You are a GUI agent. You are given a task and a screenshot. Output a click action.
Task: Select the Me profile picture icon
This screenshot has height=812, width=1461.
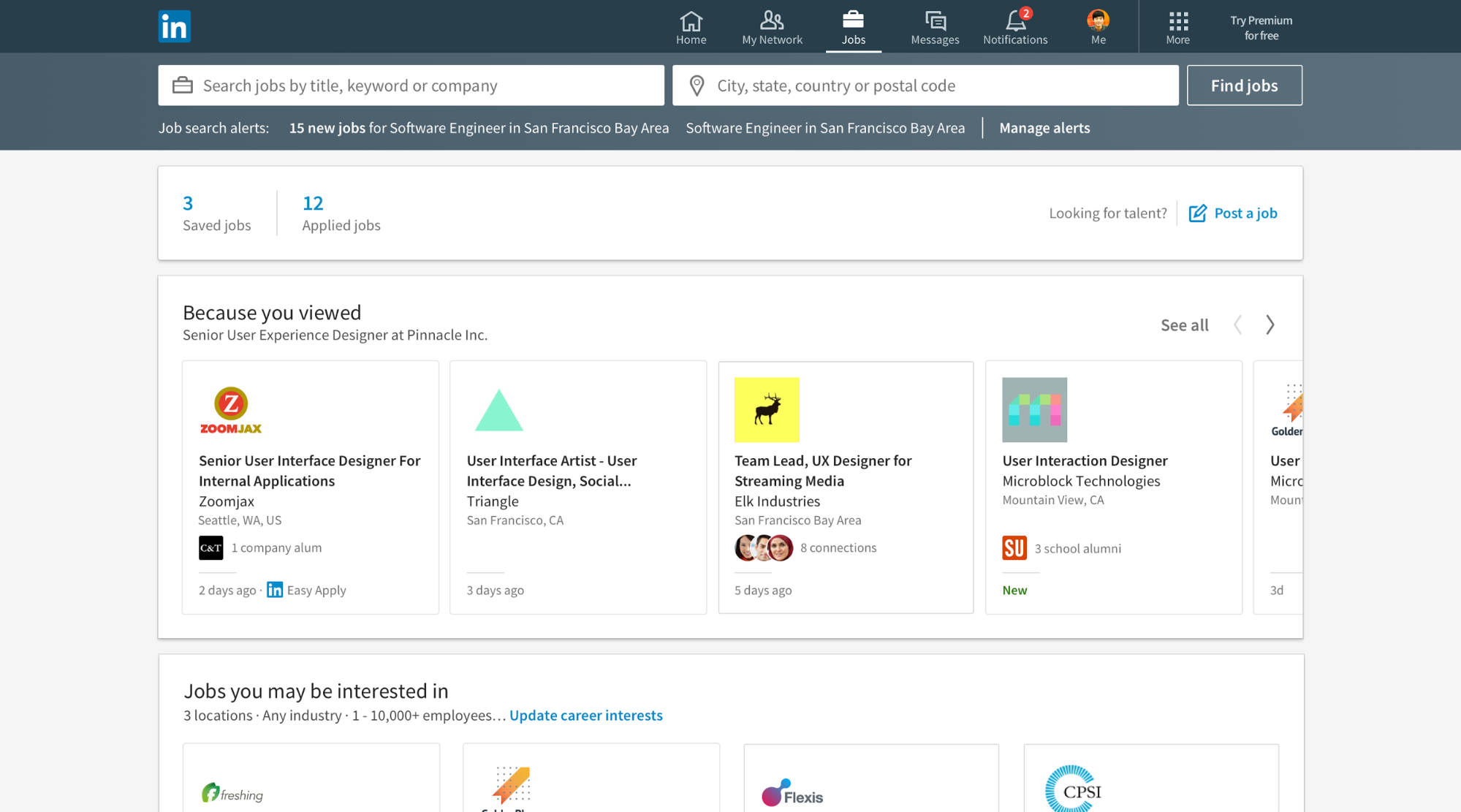[x=1097, y=21]
